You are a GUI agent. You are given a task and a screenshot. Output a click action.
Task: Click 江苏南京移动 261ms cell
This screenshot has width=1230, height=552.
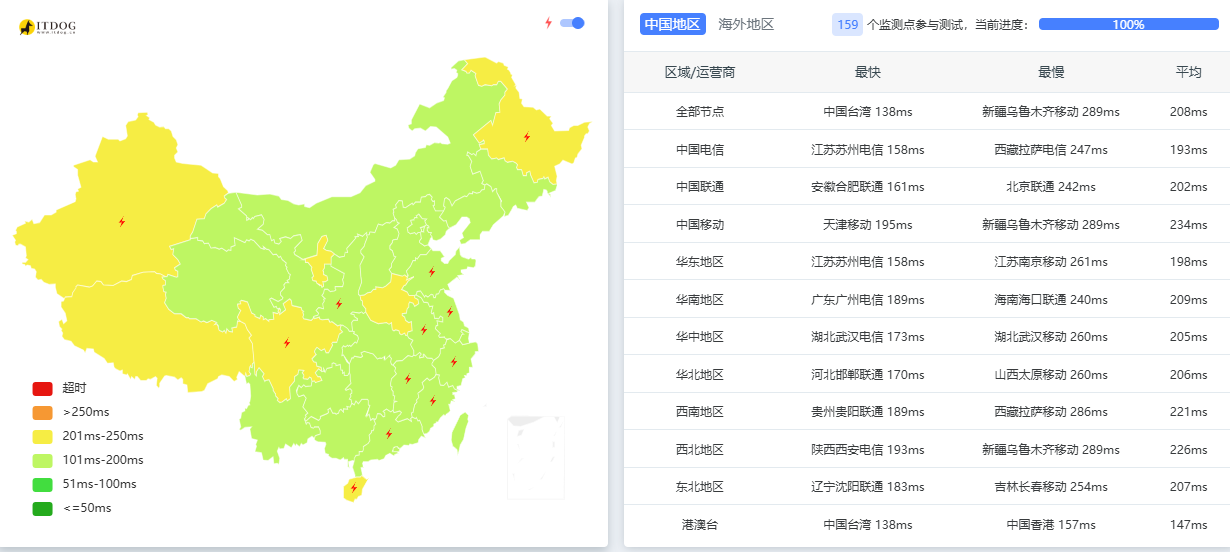(1051, 262)
